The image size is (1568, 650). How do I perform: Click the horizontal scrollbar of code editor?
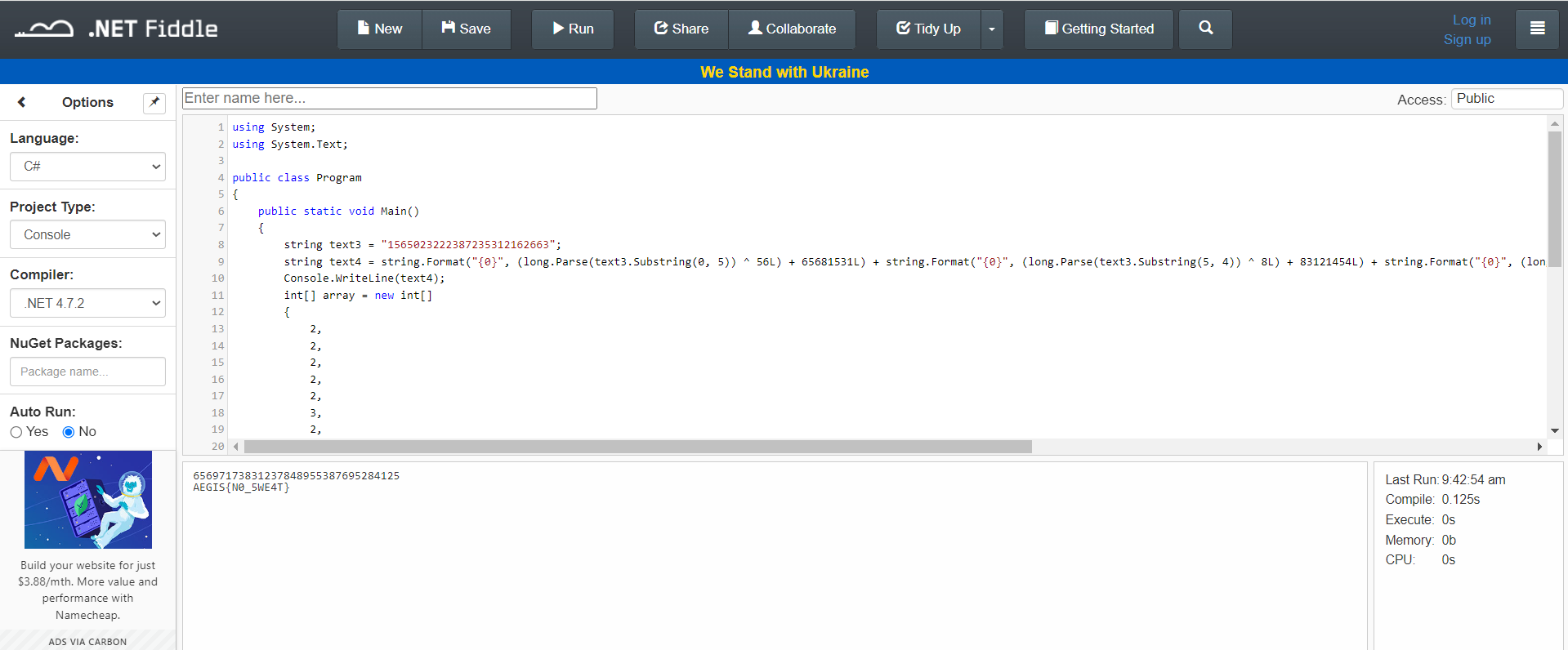637,447
